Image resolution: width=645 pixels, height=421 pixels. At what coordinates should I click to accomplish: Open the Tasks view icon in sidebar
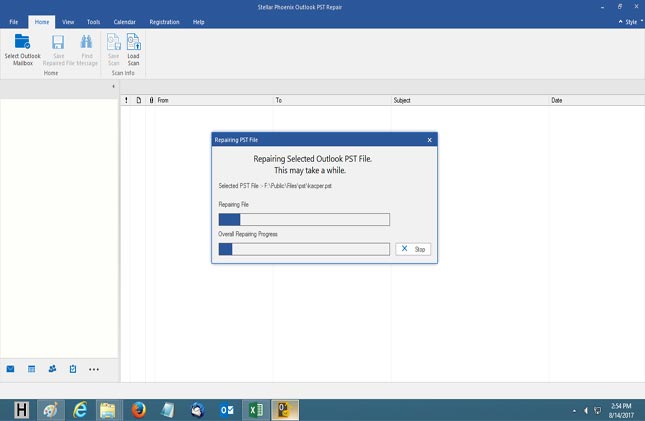73,369
